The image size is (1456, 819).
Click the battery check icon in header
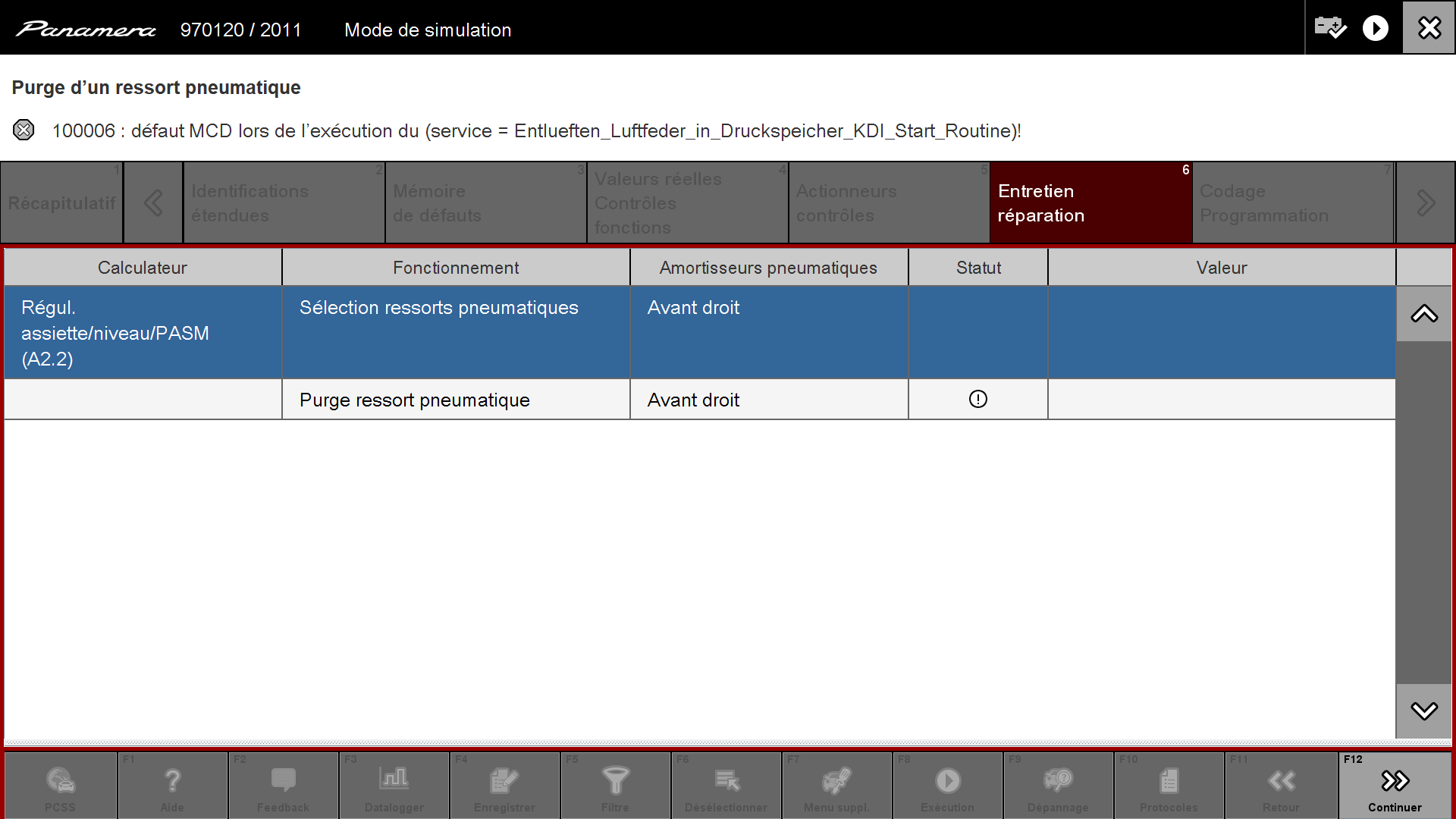(1331, 28)
